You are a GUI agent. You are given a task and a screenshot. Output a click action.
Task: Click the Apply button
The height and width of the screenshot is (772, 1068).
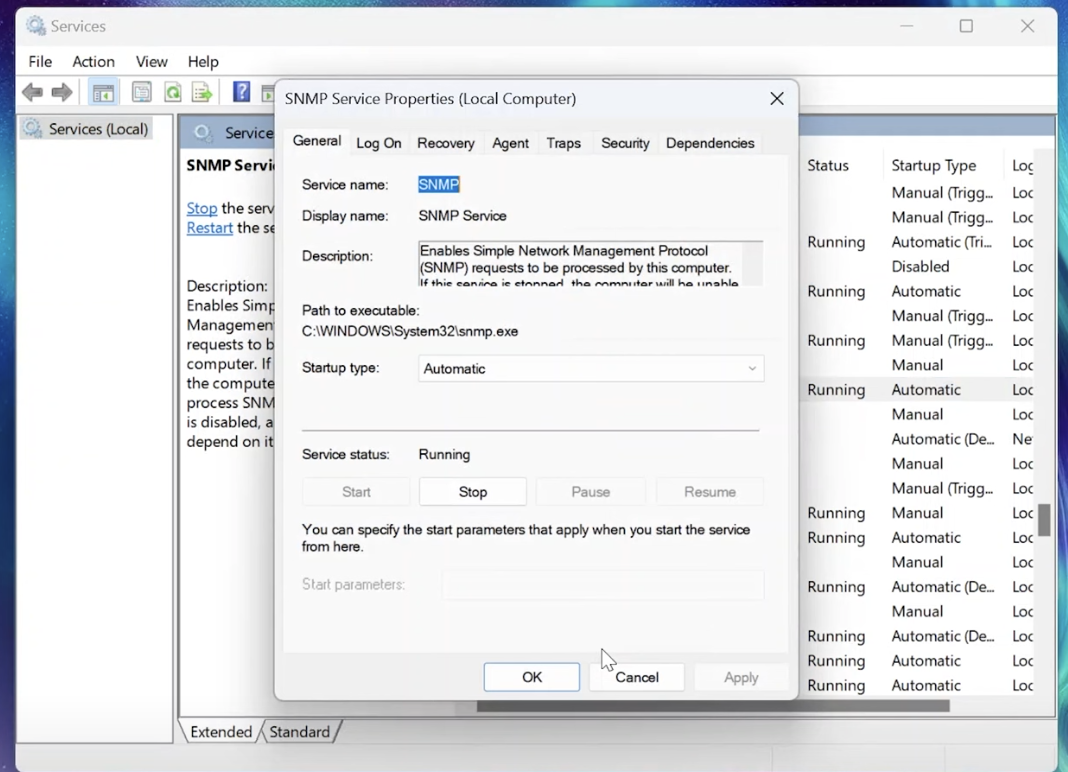(741, 677)
